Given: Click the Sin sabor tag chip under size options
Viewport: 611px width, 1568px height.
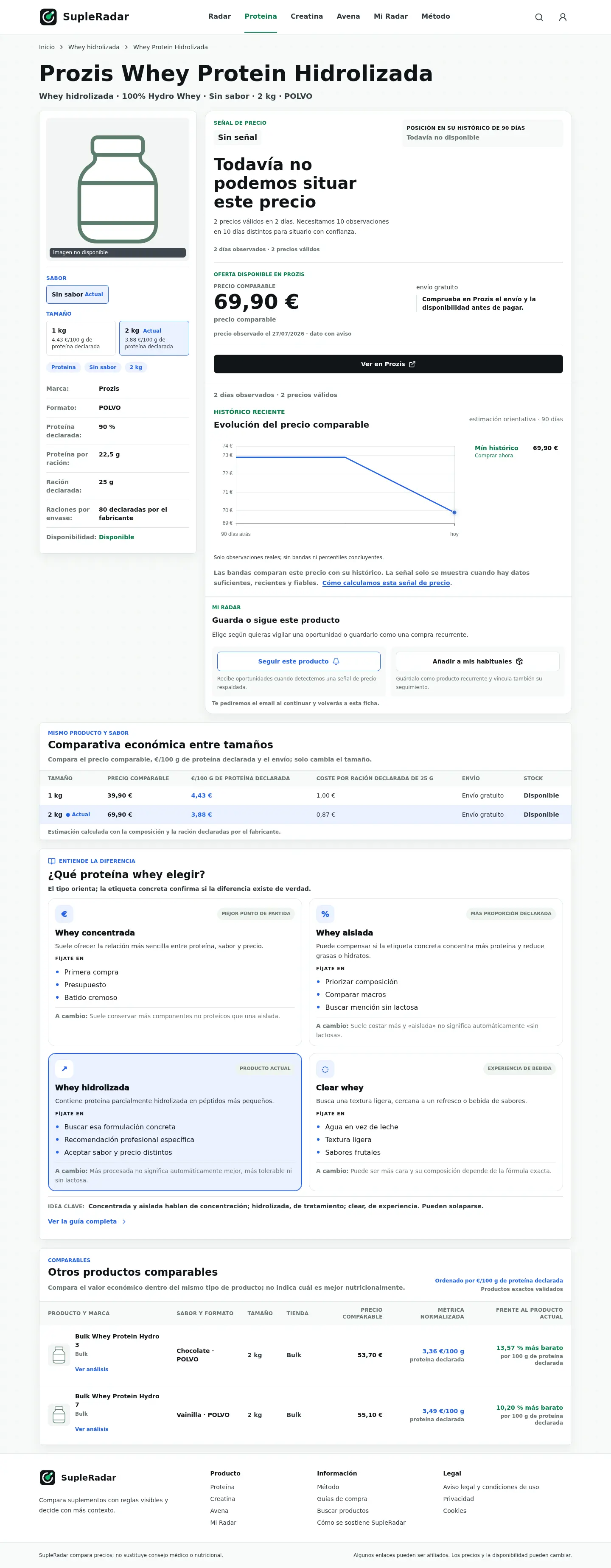Looking at the screenshot, I should click(103, 367).
